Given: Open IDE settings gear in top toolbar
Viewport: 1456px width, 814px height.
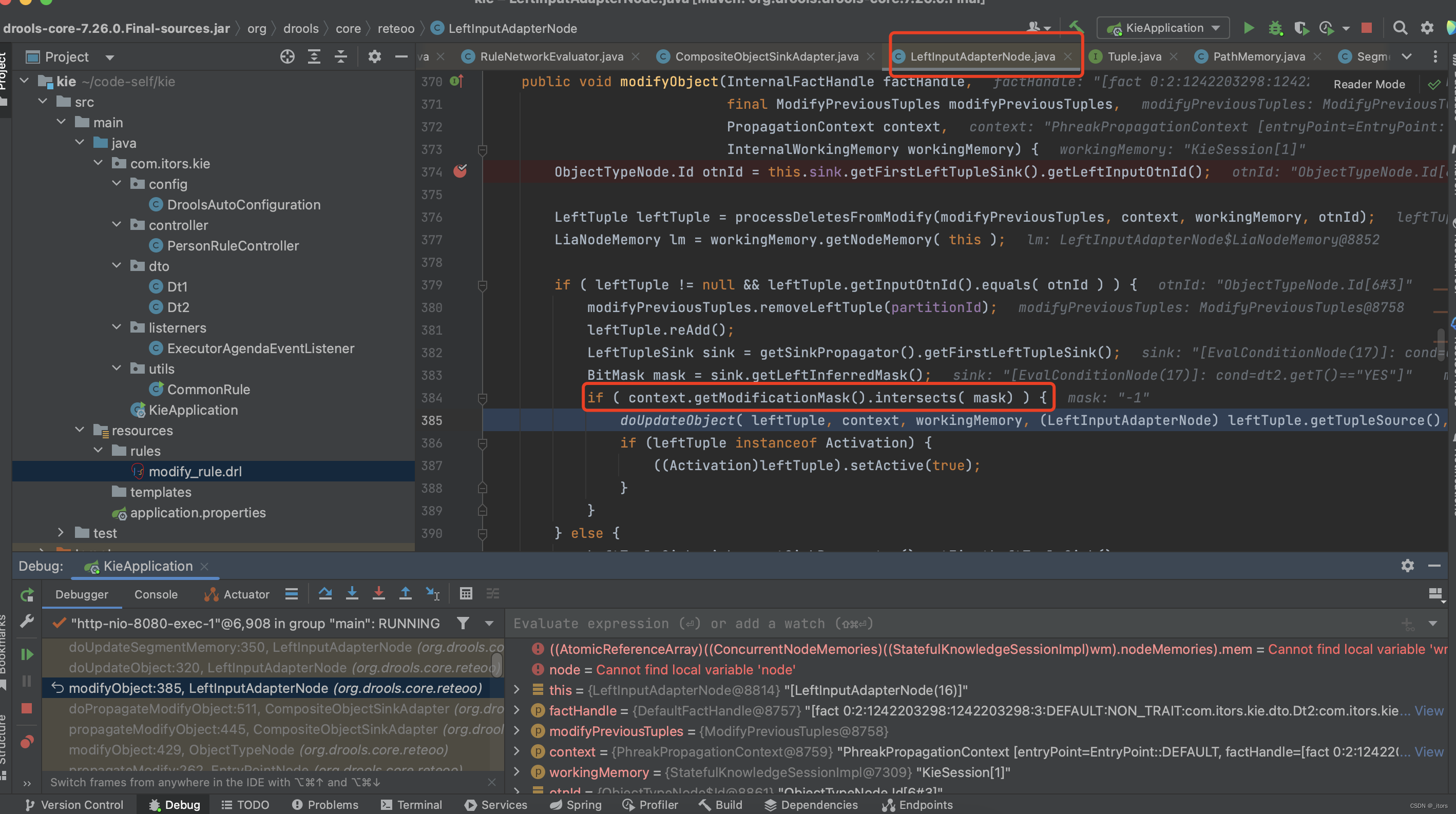Looking at the screenshot, I should pyautogui.click(x=1427, y=28).
